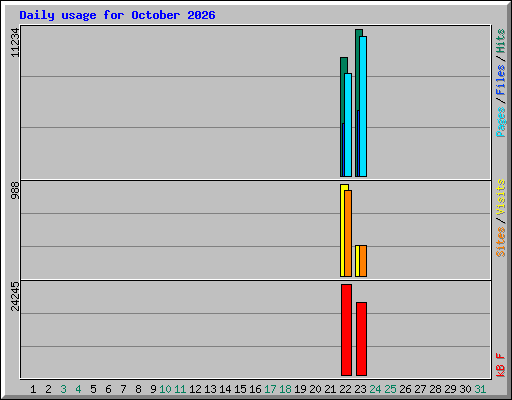Click day label 30 on the x-axis
This screenshot has width=512, height=400.
pyautogui.click(x=465, y=389)
